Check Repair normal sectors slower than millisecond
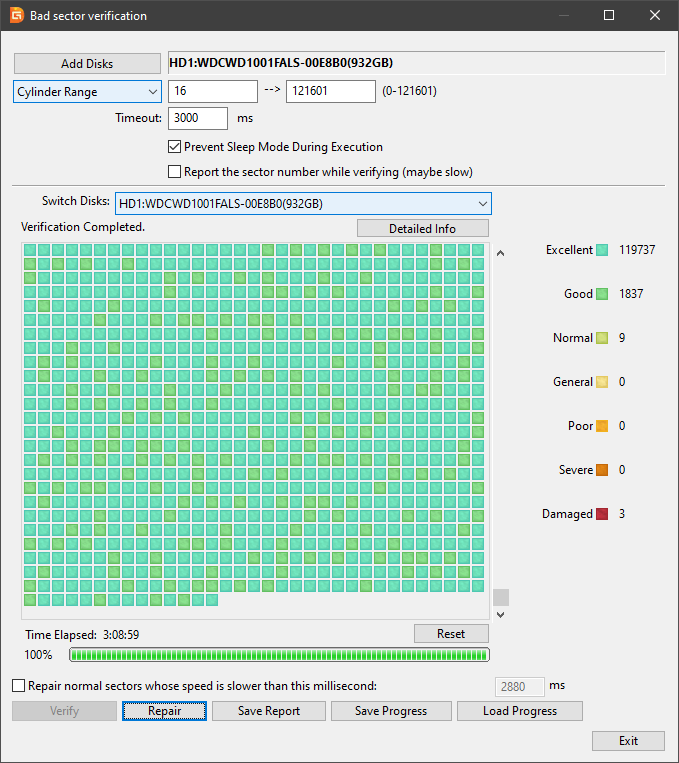 coord(18,686)
